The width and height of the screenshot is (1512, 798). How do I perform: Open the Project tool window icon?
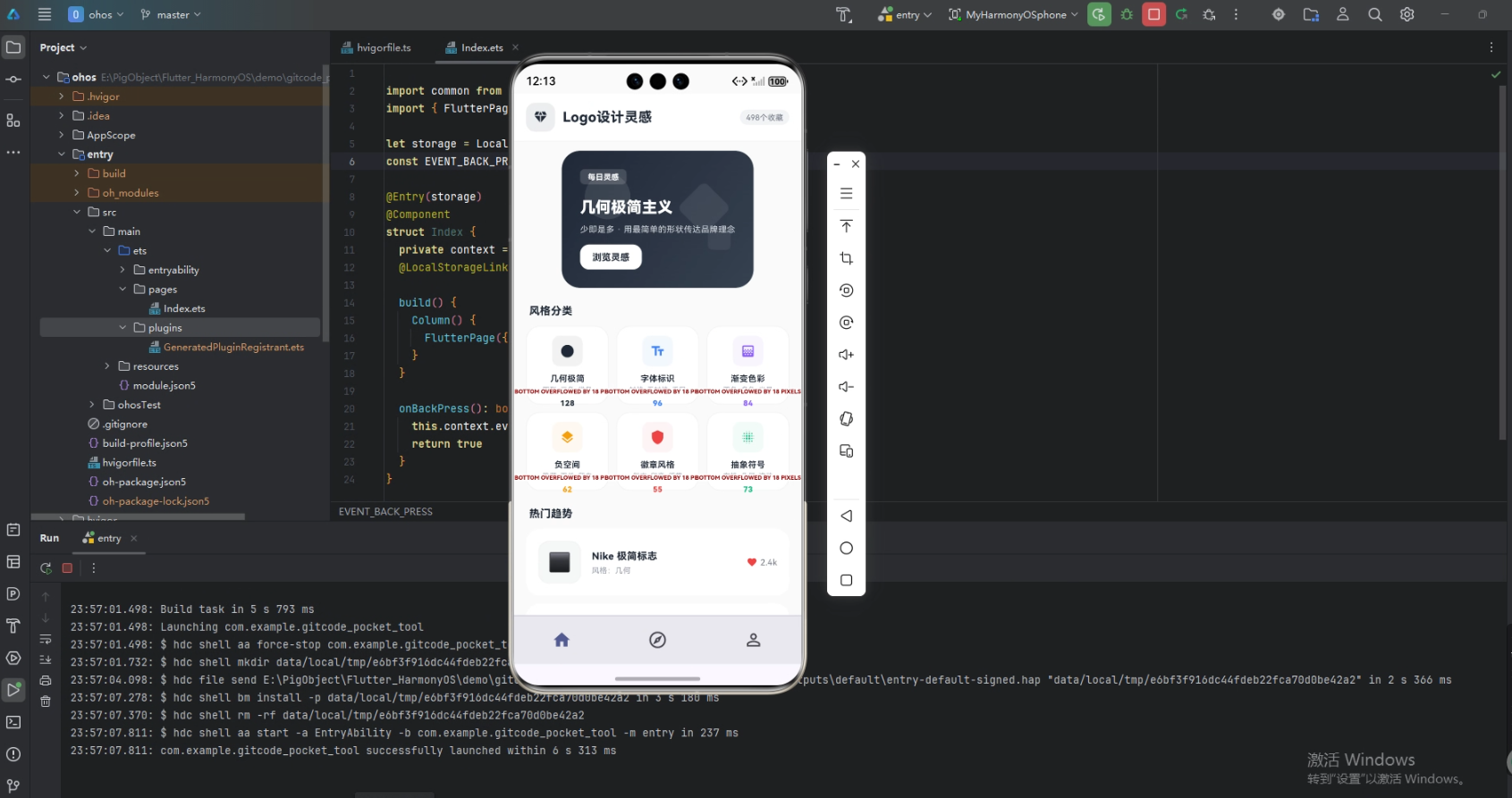point(13,47)
